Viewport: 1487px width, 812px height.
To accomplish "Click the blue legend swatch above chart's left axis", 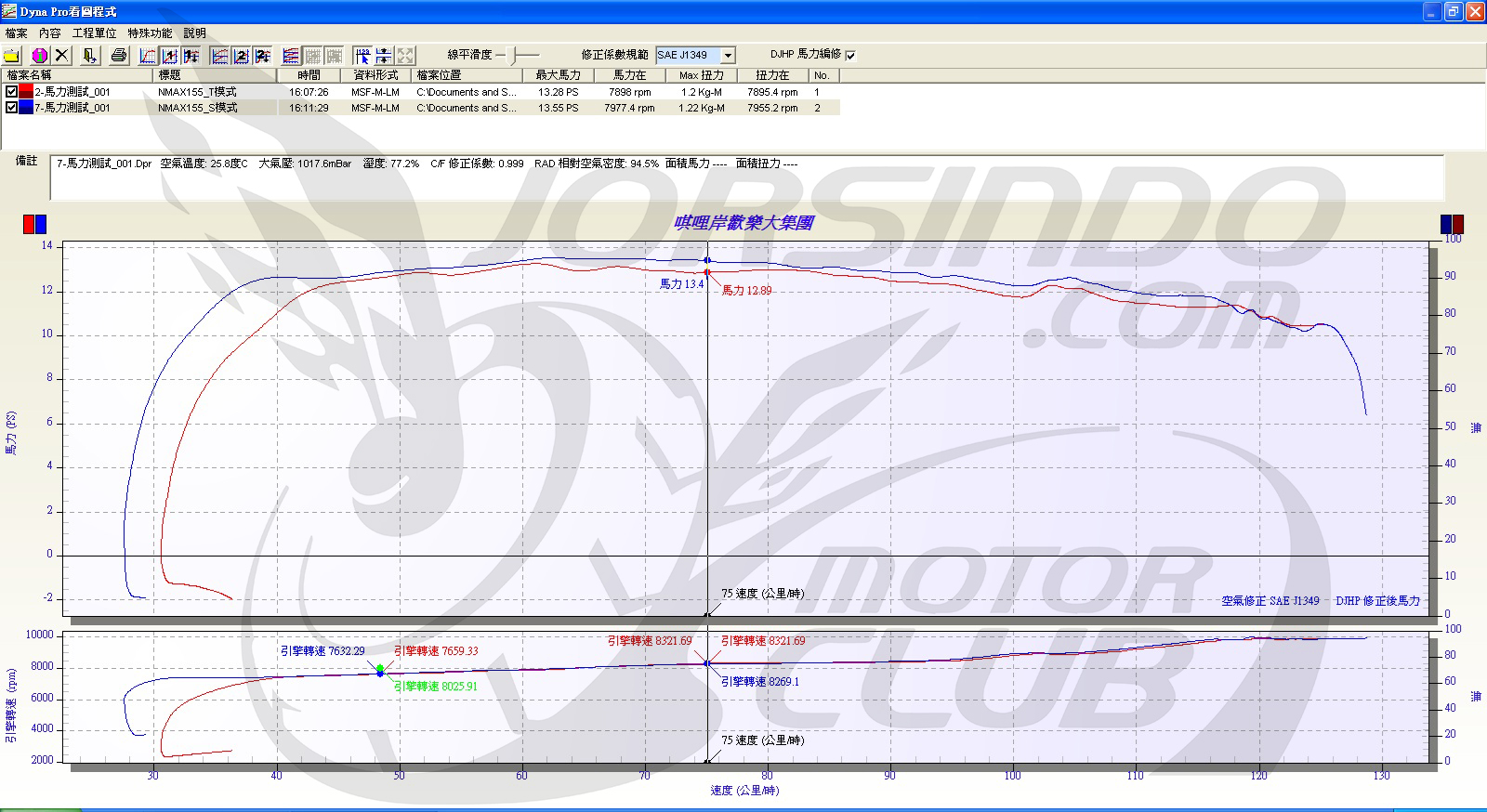I will point(40,224).
